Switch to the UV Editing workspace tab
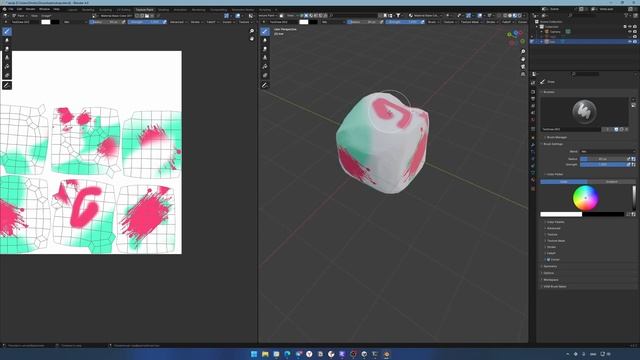Image resolution: width=640 pixels, height=360 pixels. point(124,9)
